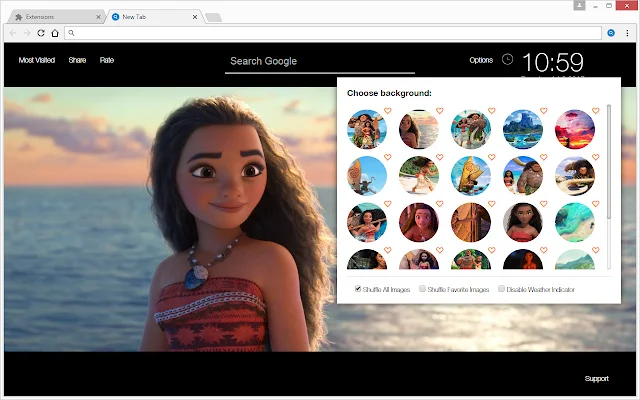
Task: Favorite the third background in row one
Action: pos(491,111)
